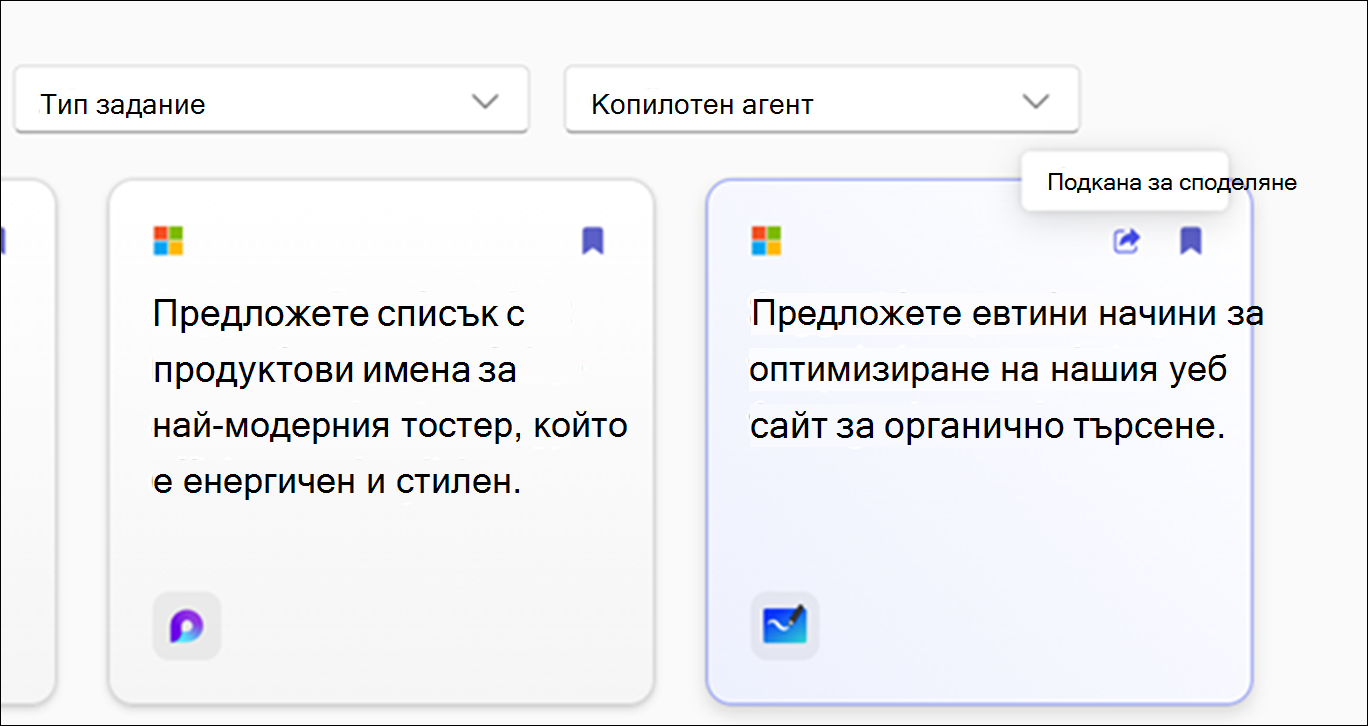Open the "Тип задание" dropdown
Image resolution: width=1368 pixels, height=726 pixels.
coord(271,100)
